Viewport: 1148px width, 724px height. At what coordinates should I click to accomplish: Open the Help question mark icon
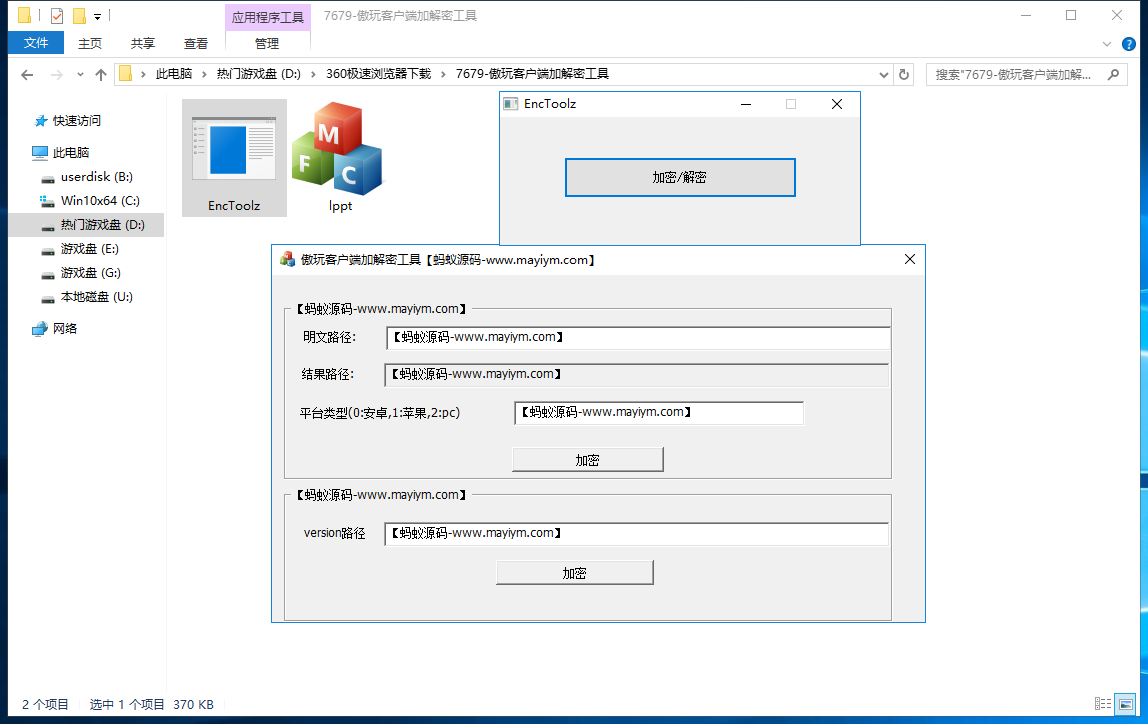coord(1129,44)
